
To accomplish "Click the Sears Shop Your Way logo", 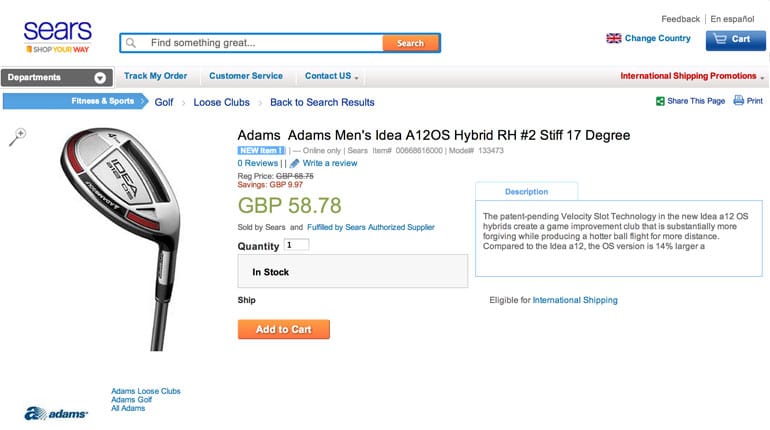I will pyautogui.click(x=57, y=37).
